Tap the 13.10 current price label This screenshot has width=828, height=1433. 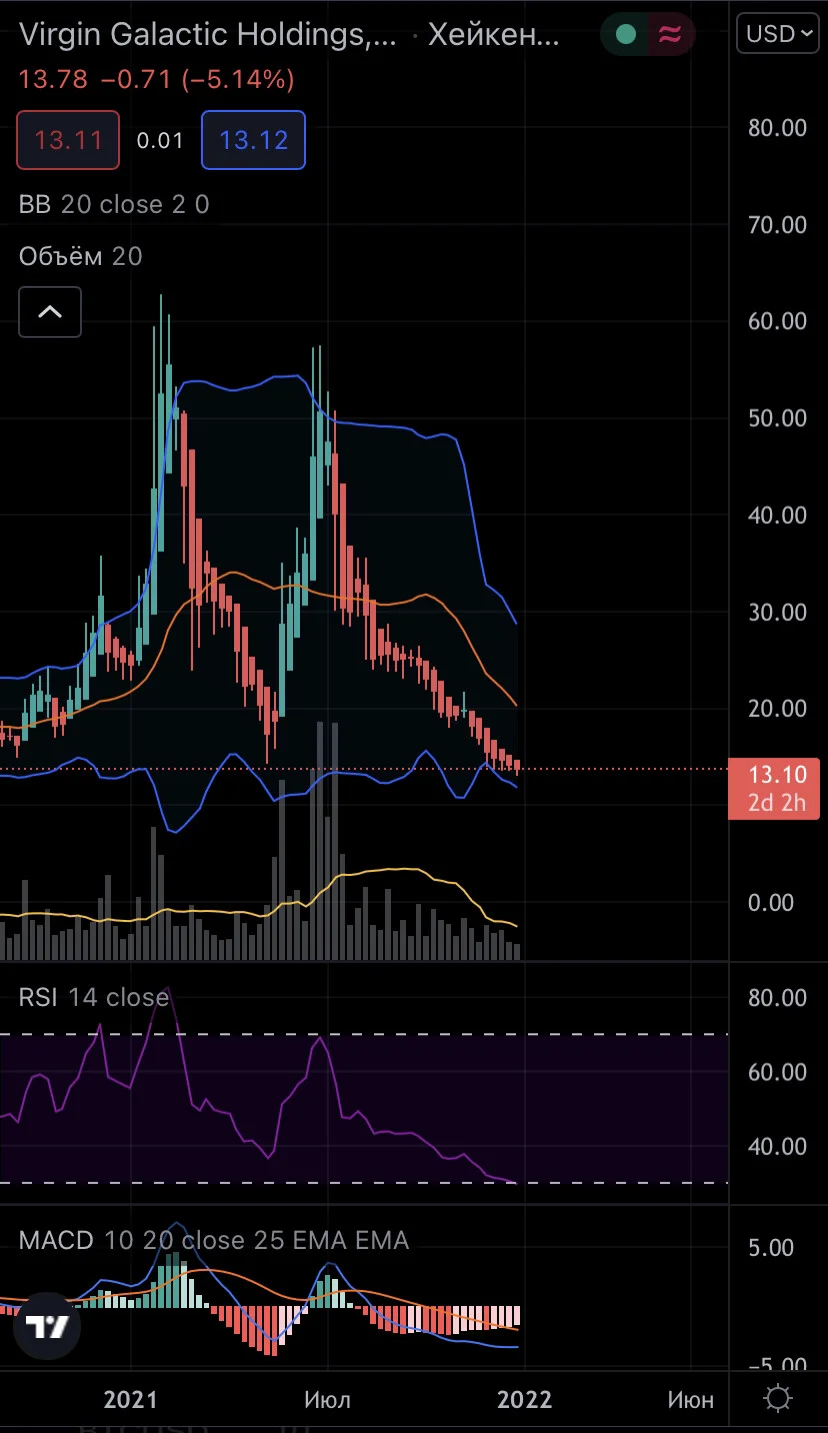click(x=776, y=775)
